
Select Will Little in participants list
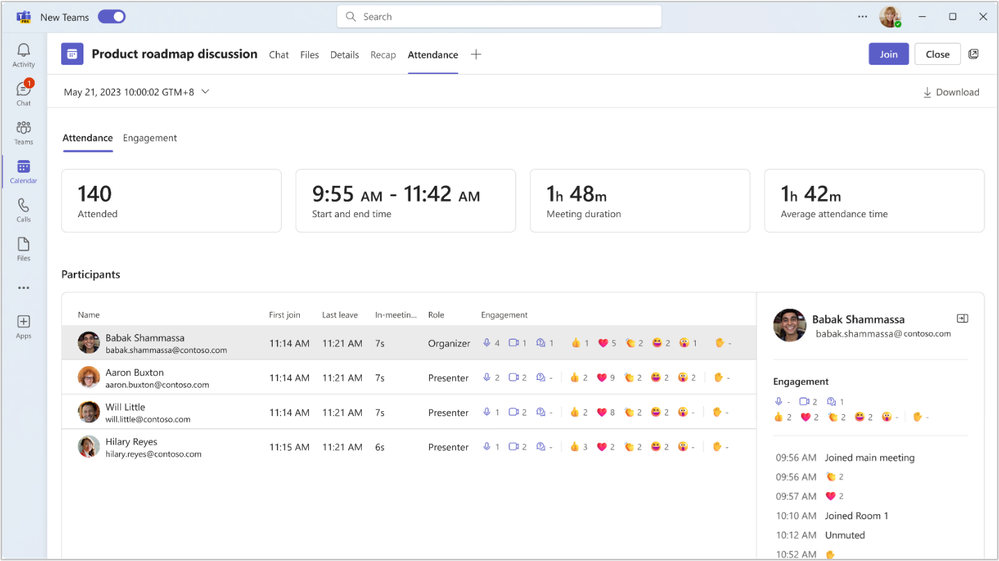pyautogui.click(x=409, y=412)
